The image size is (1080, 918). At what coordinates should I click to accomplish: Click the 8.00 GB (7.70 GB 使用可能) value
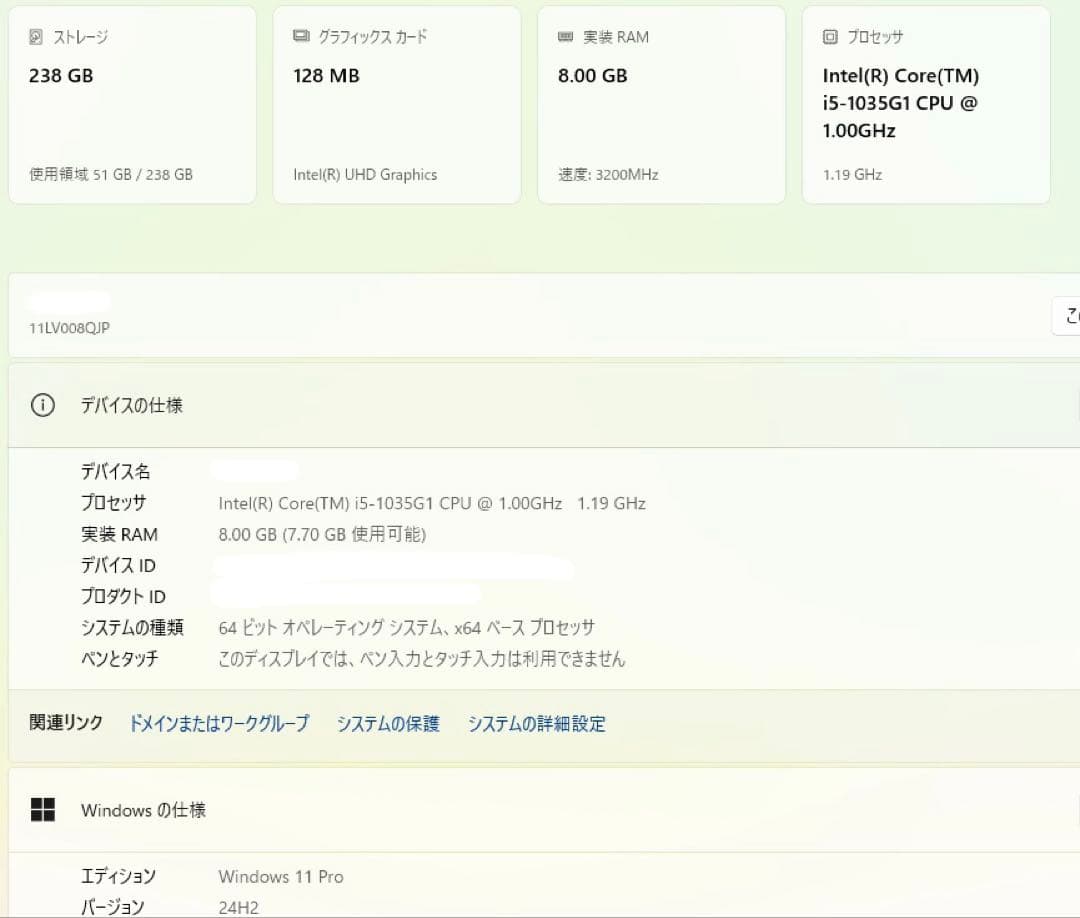pos(322,534)
